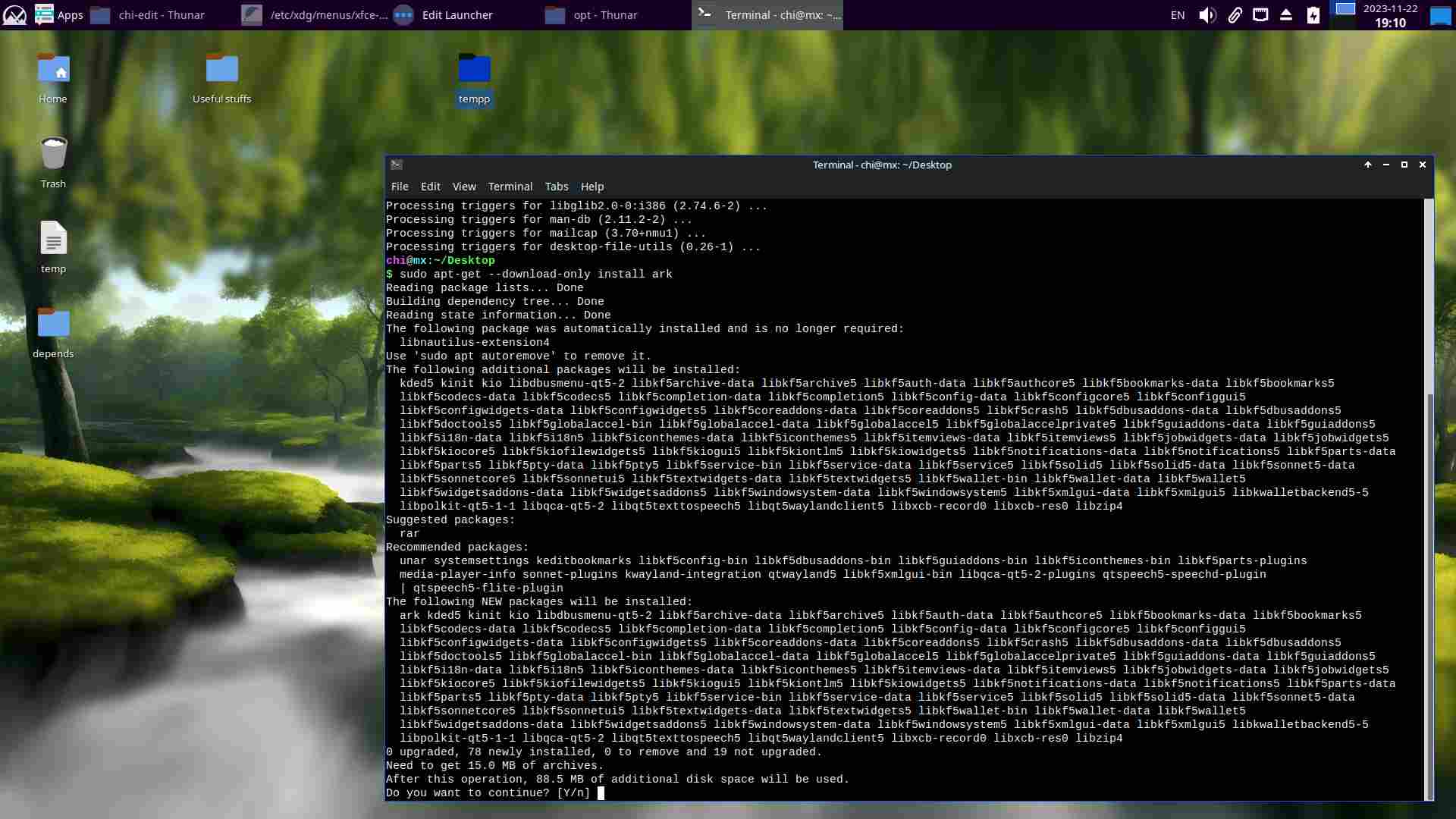Click the wired network tray icon
The width and height of the screenshot is (1456, 819).
pyautogui.click(x=1260, y=15)
